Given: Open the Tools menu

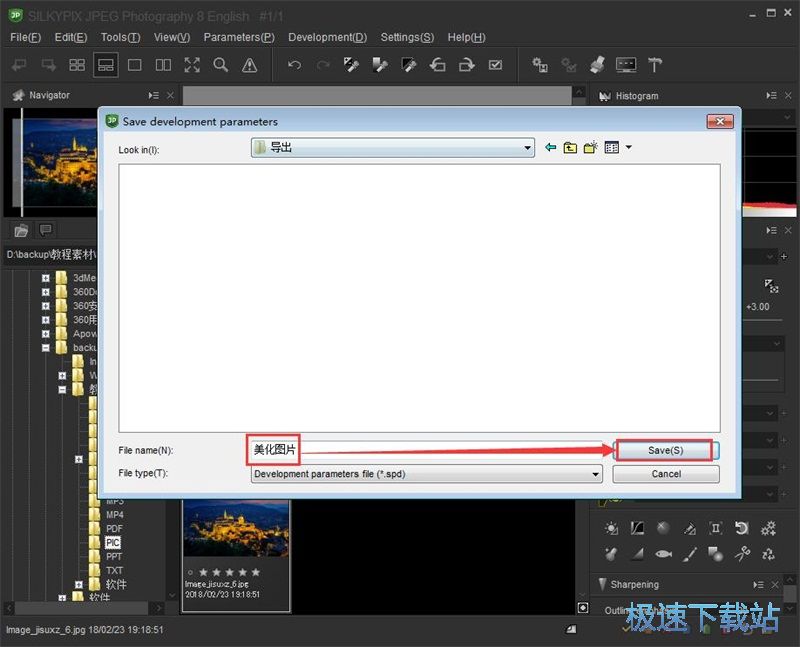Looking at the screenshot, I should point(120,37).
